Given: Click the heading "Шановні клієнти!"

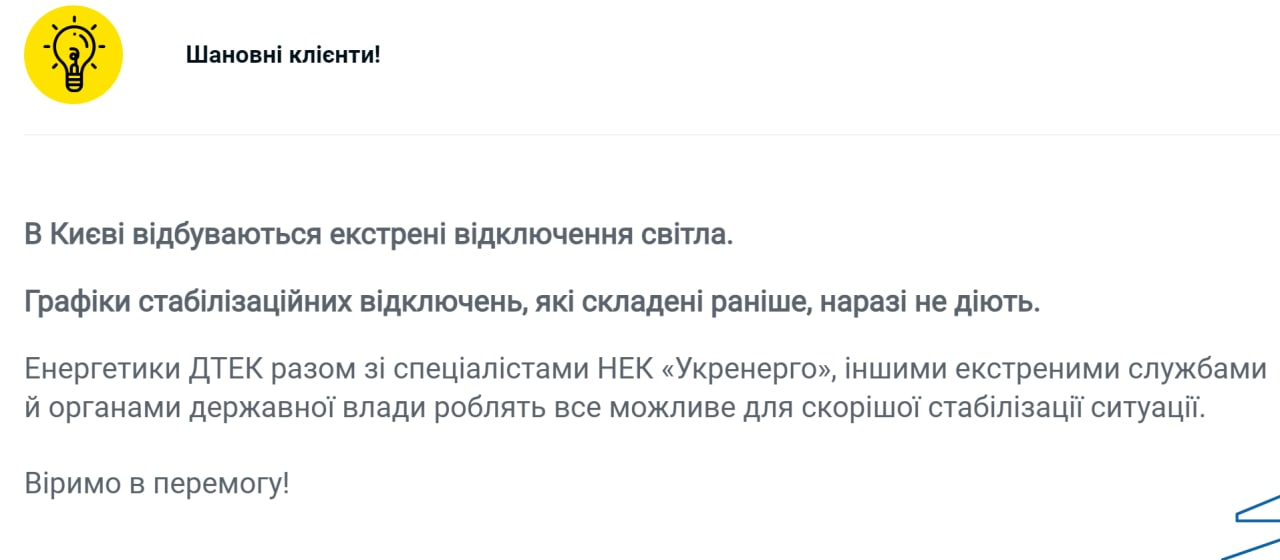Looking at the screenshot, I should tap(283, 55).
